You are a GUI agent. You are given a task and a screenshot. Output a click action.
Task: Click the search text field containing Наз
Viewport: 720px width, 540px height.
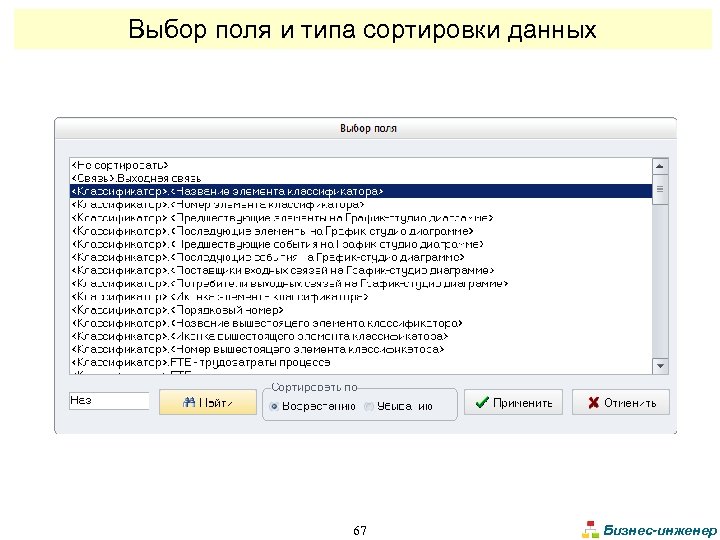pos(109,401)
